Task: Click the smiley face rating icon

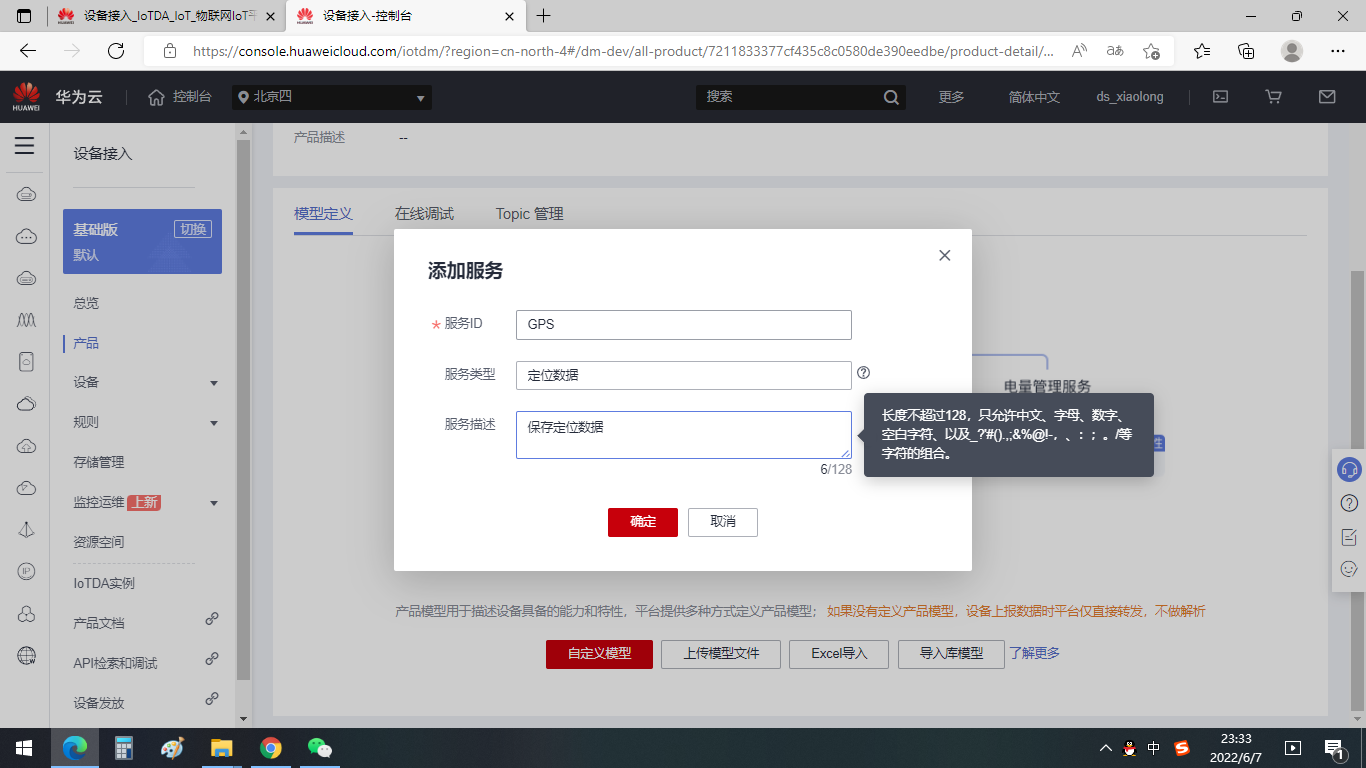Action: 1349,569
